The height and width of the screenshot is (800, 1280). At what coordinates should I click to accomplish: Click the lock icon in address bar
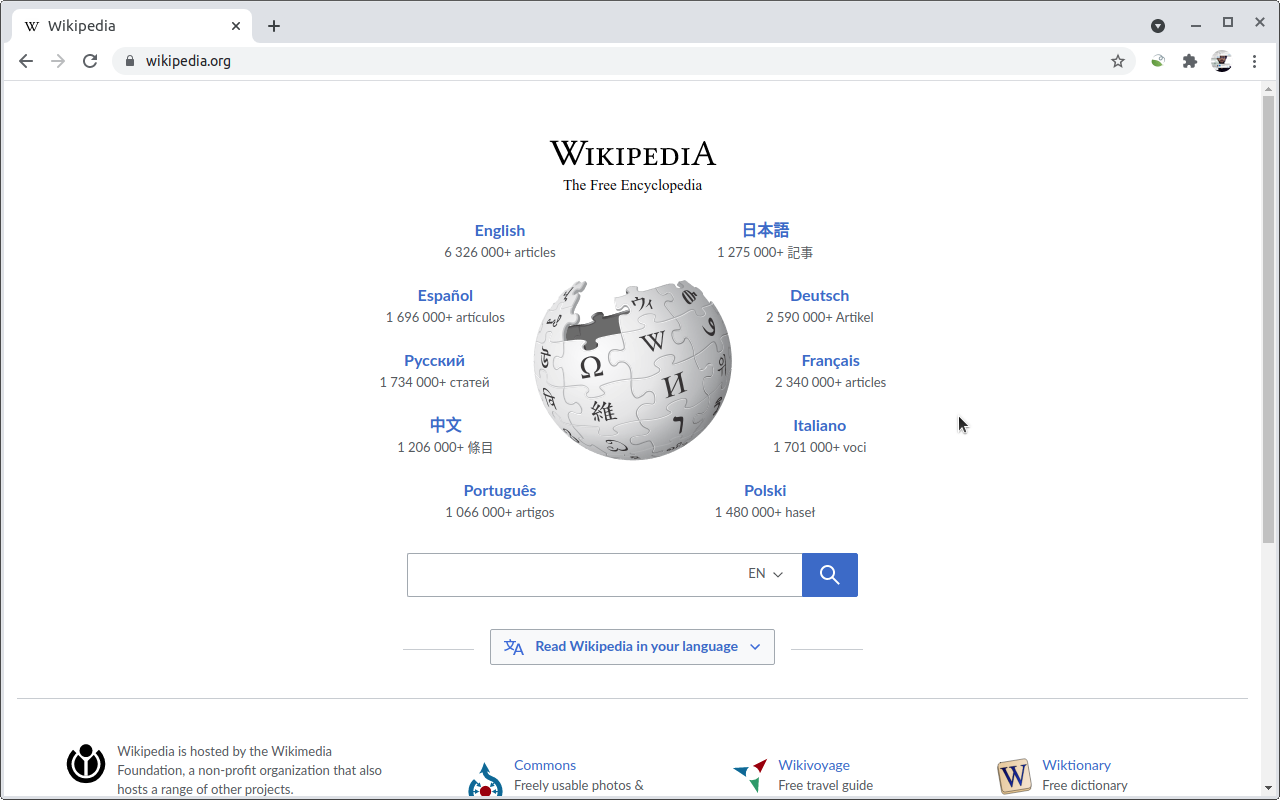pos(129,61)
